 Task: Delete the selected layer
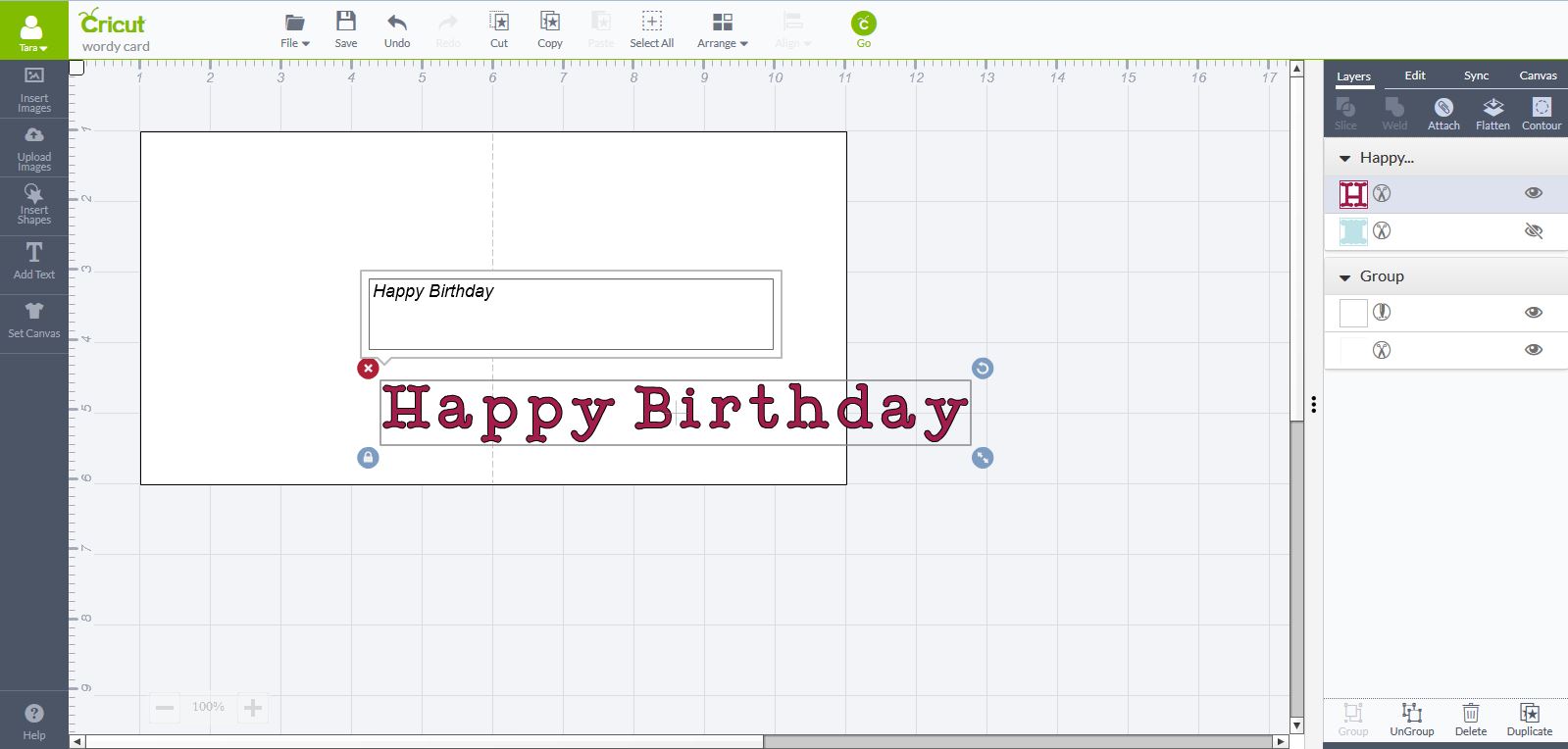pyautogui.click(x=1471, y=720)
